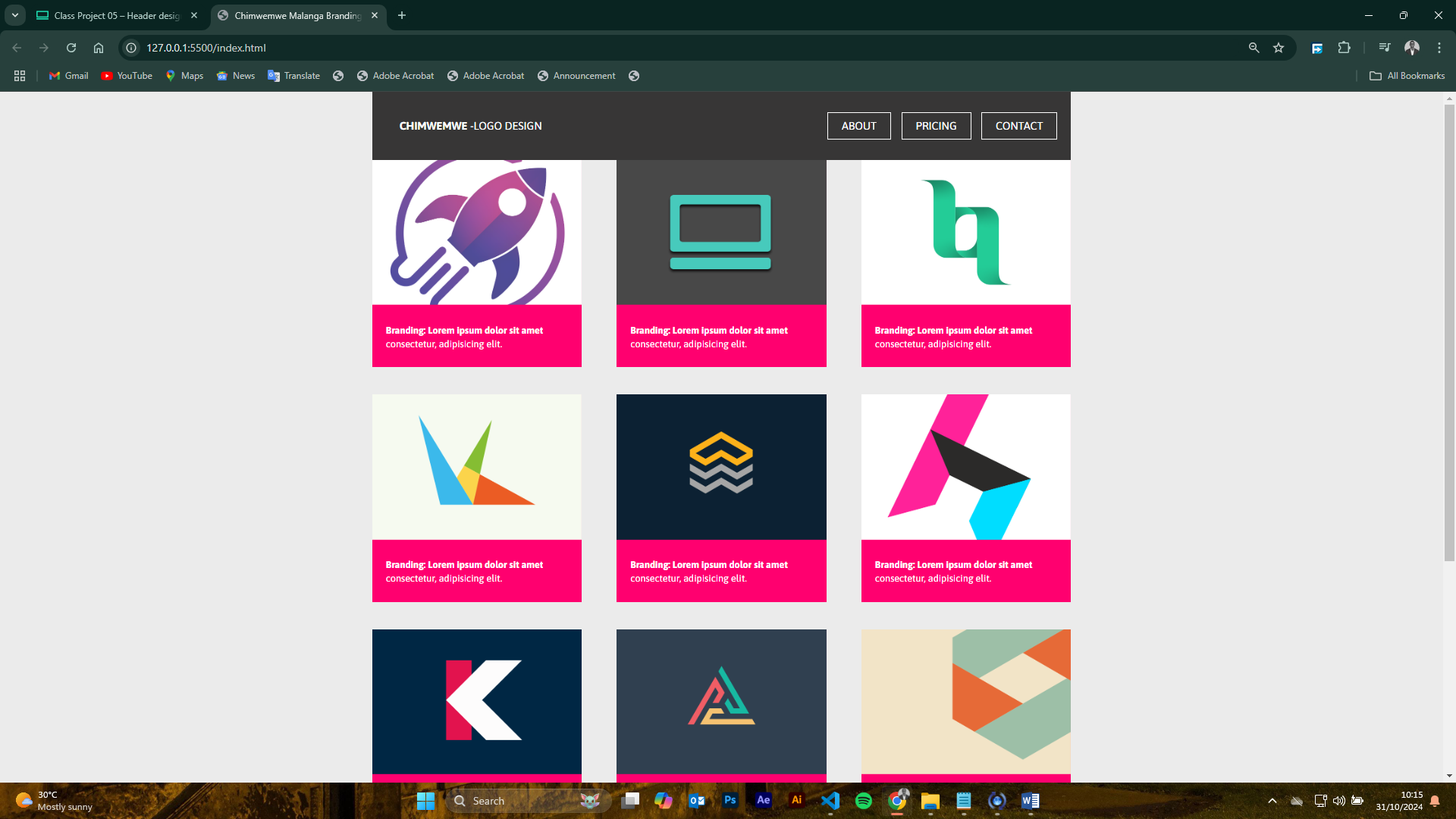This screenshot has height=819, width=1456.
Task: Click the browser back arrow
Action: click(17, 48)
